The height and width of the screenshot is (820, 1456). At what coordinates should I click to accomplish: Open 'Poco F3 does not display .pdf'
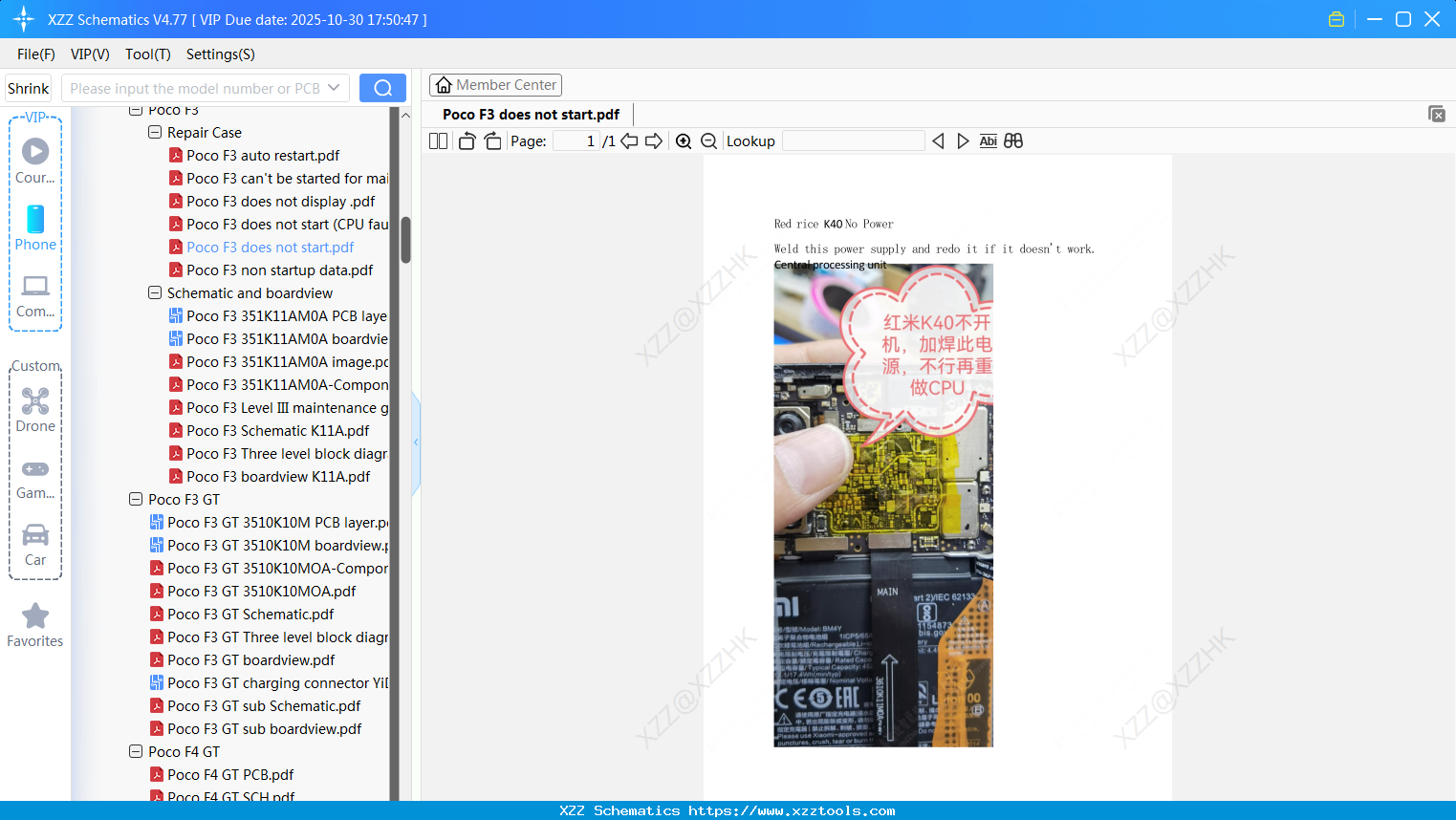[x=281, y=202]
